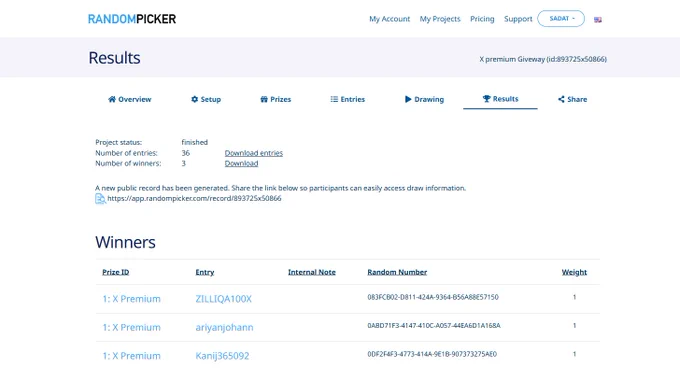Image resolution: width=680 pixels, height=382 pixels.
Task: Open My Projects page
Action: tap(440, 19)
